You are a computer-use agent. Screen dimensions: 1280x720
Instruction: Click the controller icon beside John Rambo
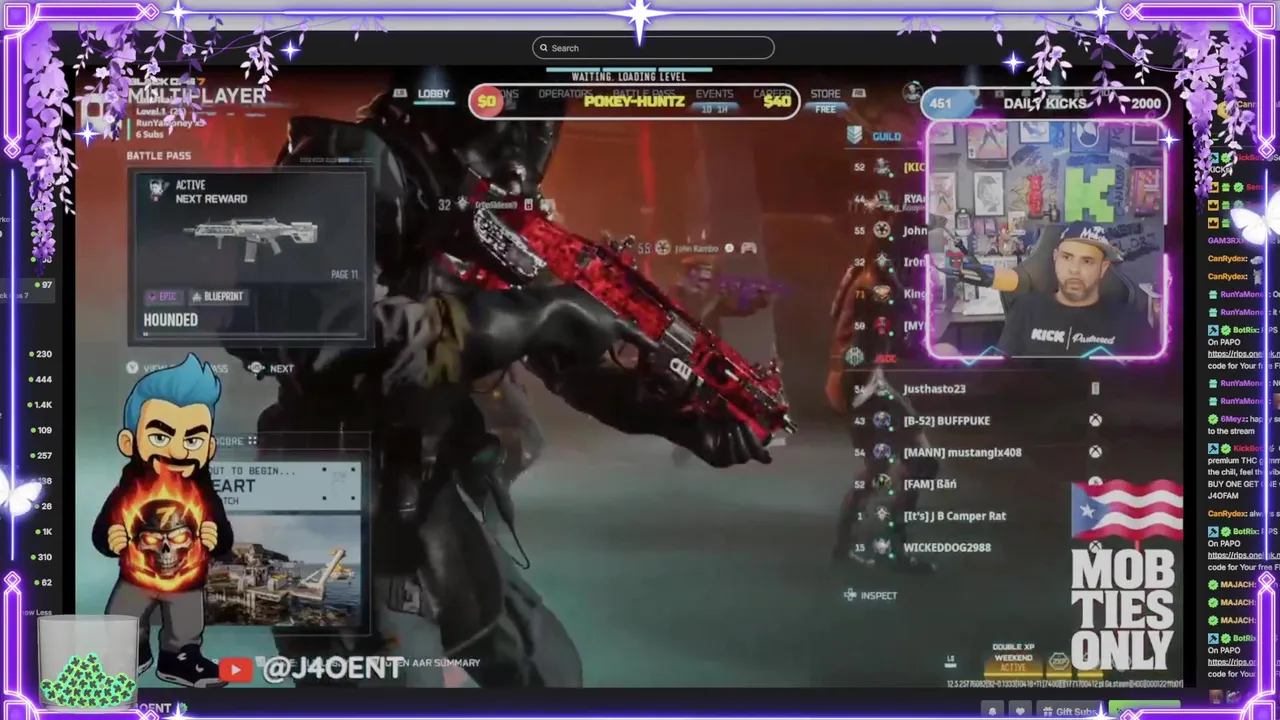[x=748, y=248]
